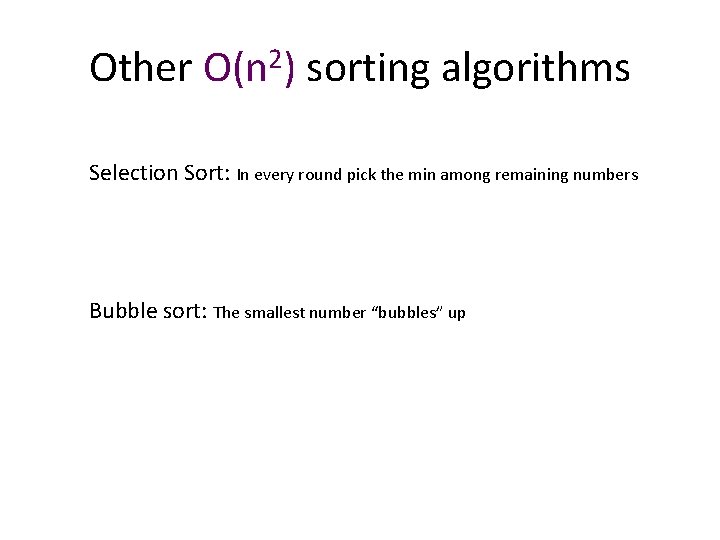Click the word "up" ending the Bubble sort line

point(457,314)
